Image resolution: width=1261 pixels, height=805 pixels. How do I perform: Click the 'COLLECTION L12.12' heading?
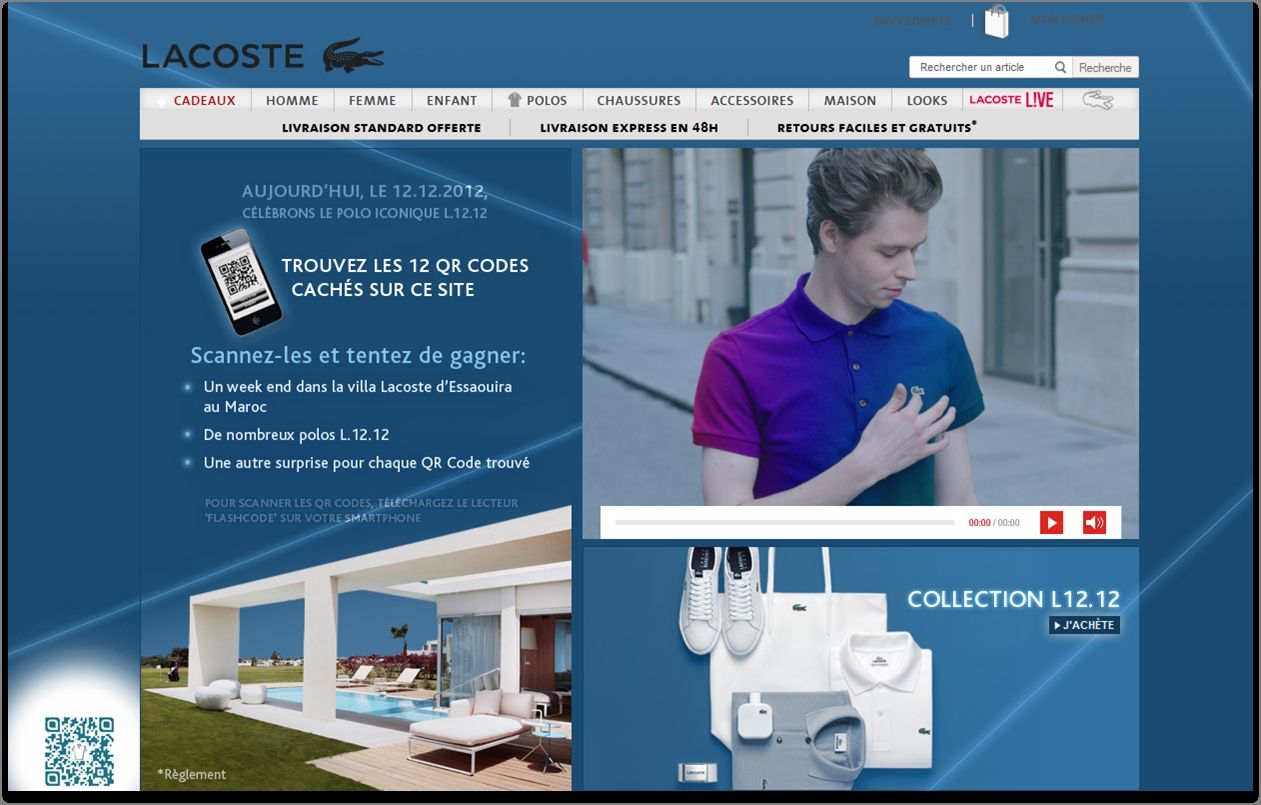1013,599
